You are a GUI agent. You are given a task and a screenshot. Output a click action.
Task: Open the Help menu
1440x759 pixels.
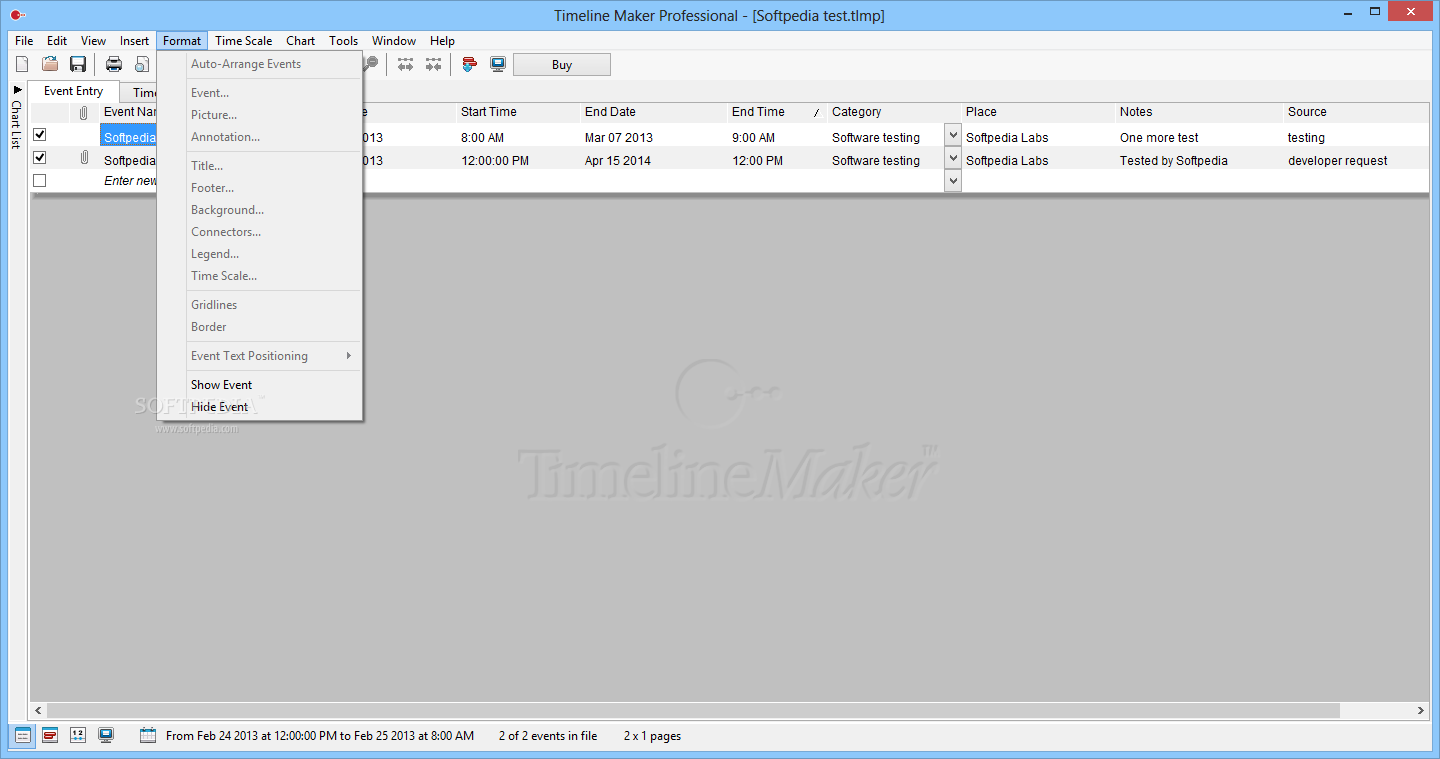pos(443,41)
